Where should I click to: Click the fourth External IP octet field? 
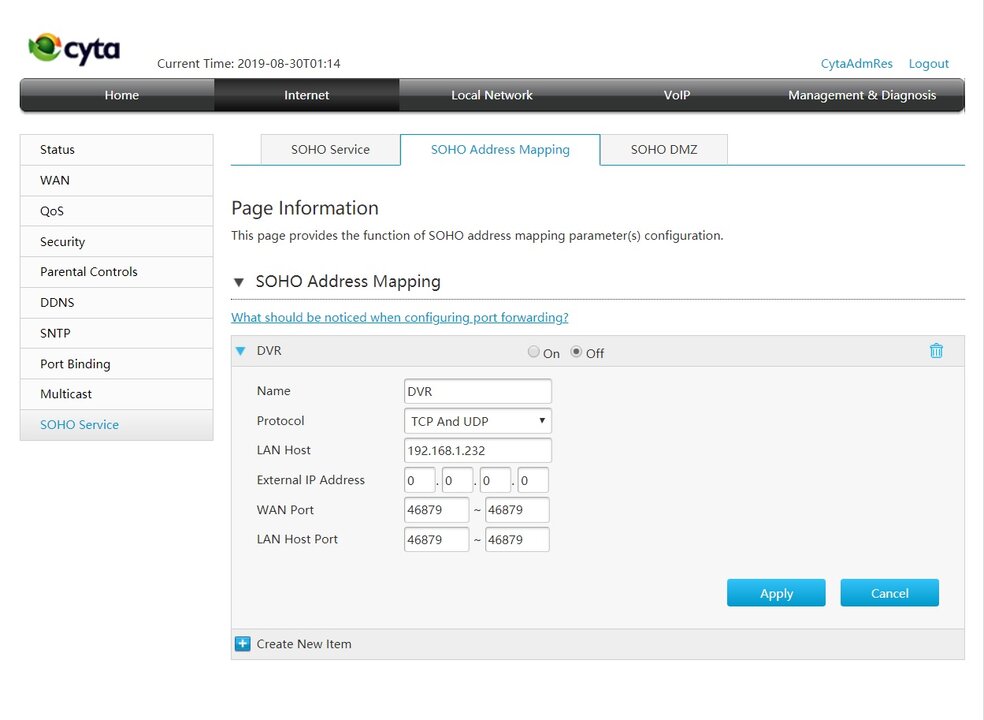[533, 480]
